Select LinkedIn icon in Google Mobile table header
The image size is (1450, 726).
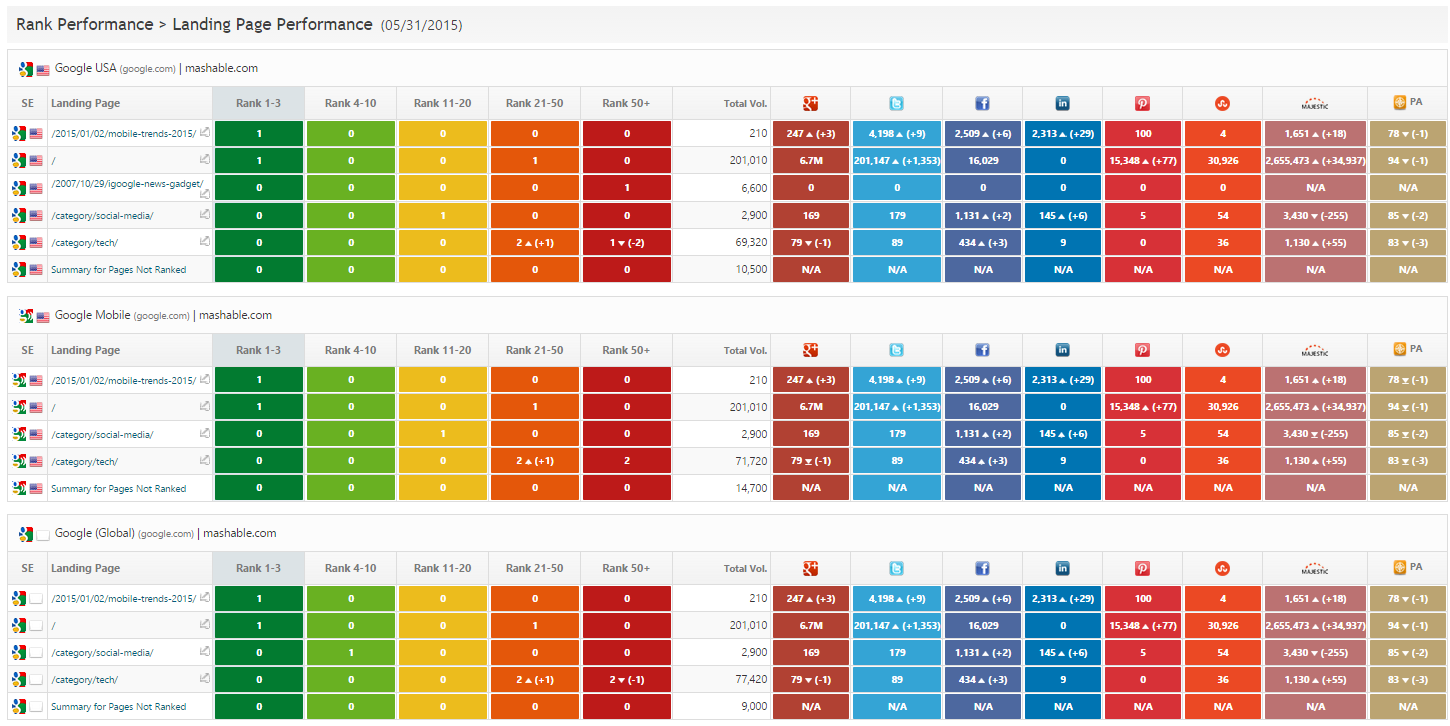click(1062, 350)
